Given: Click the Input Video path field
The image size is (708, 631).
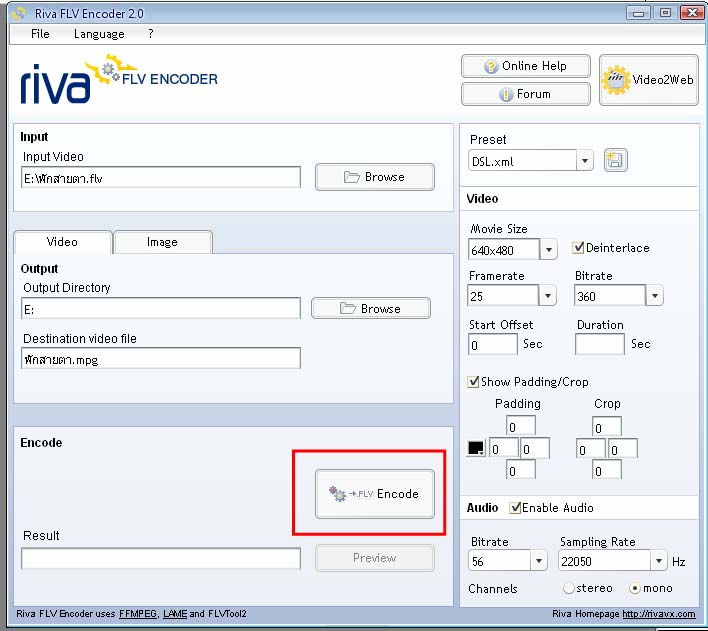Looking at the screenshot, I should point(161,178).
